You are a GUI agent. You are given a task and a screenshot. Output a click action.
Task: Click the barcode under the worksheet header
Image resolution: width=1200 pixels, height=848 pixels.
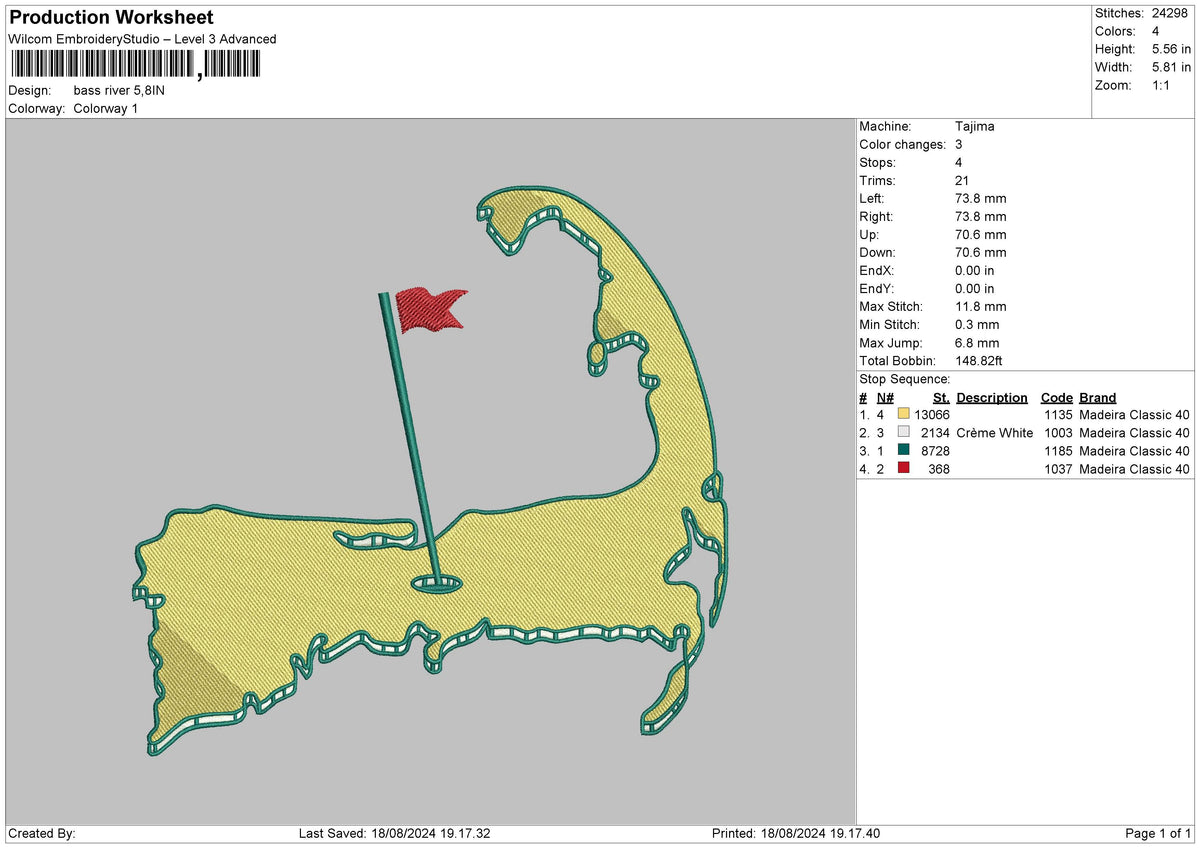tap(134, 66)
